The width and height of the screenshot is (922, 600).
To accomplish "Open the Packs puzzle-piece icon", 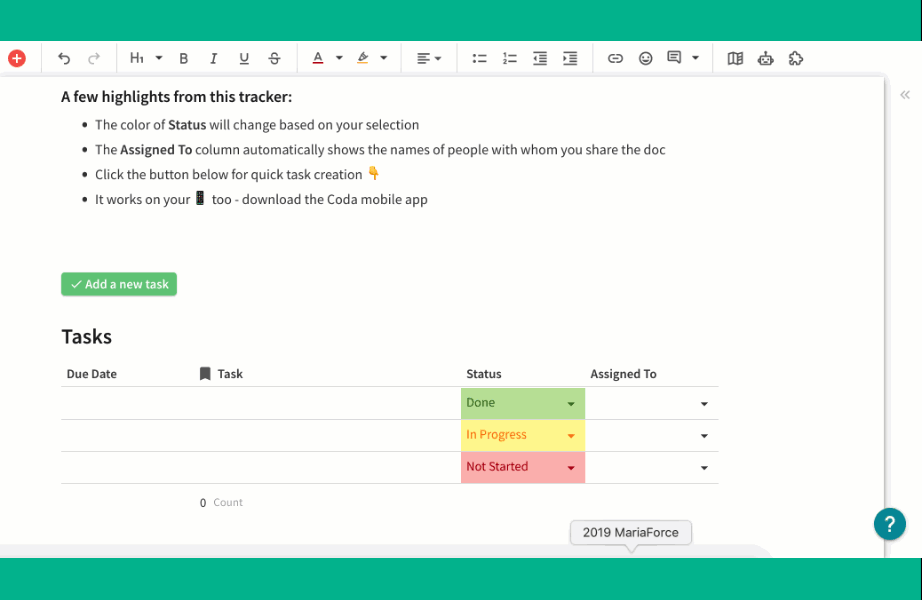I will point(796,58).
